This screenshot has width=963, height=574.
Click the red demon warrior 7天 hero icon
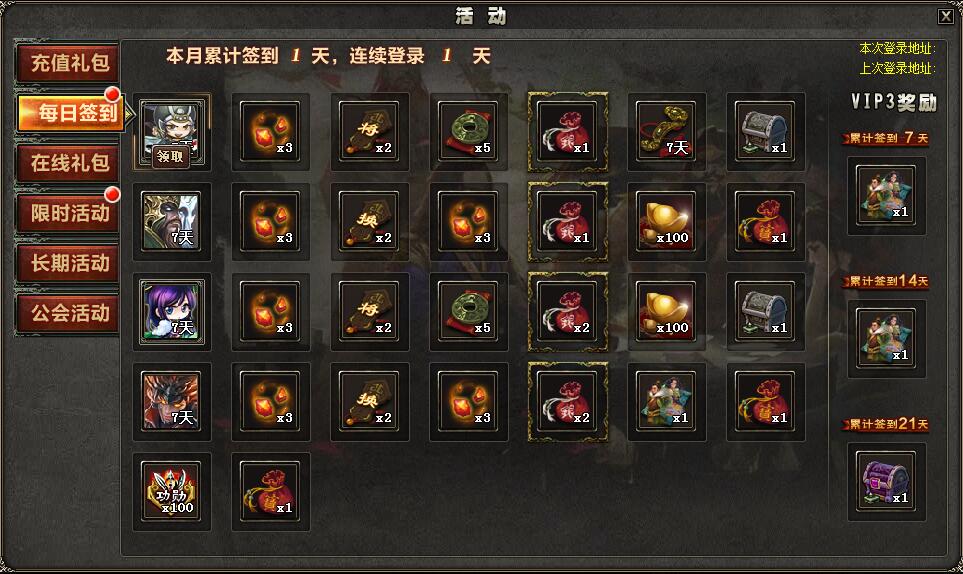click(x=171, y=401)
